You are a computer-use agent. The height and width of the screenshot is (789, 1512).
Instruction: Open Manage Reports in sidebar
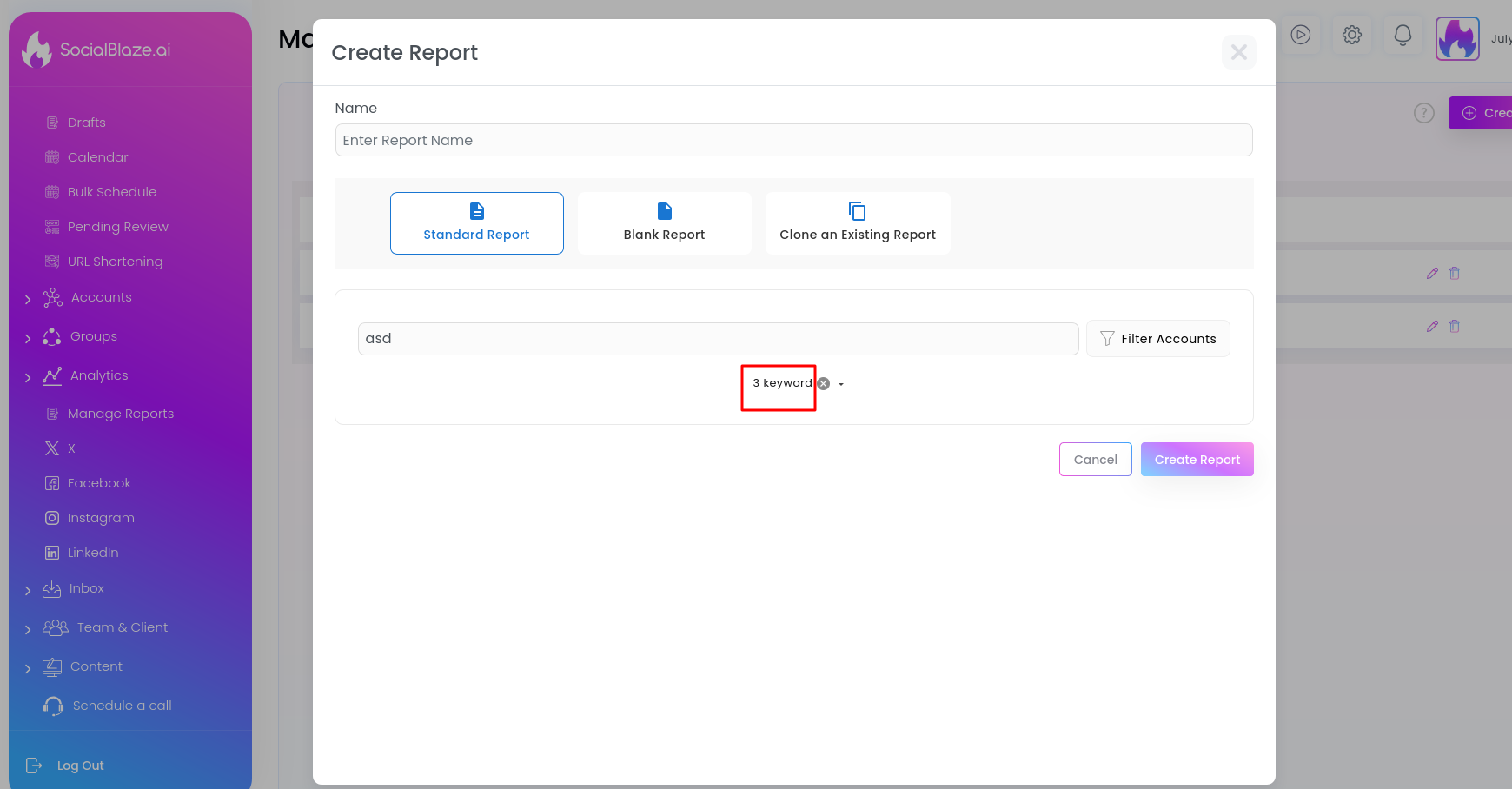coord(120,414)
